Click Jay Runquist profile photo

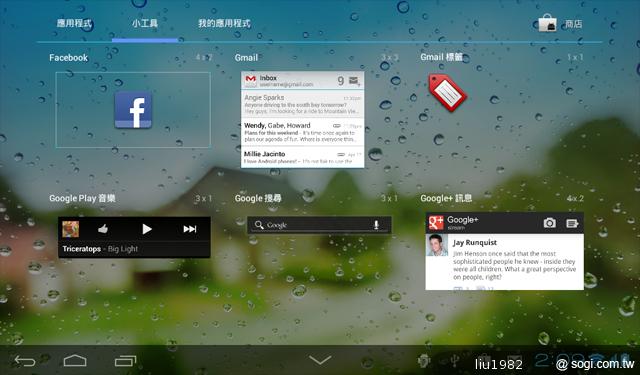(x=437, y=245)
